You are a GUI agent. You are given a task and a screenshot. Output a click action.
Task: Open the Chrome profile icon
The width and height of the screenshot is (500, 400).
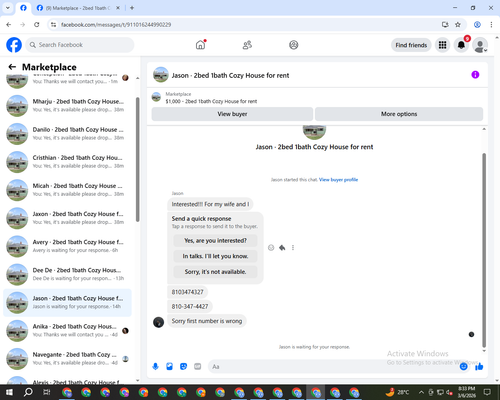pos(477,25)
